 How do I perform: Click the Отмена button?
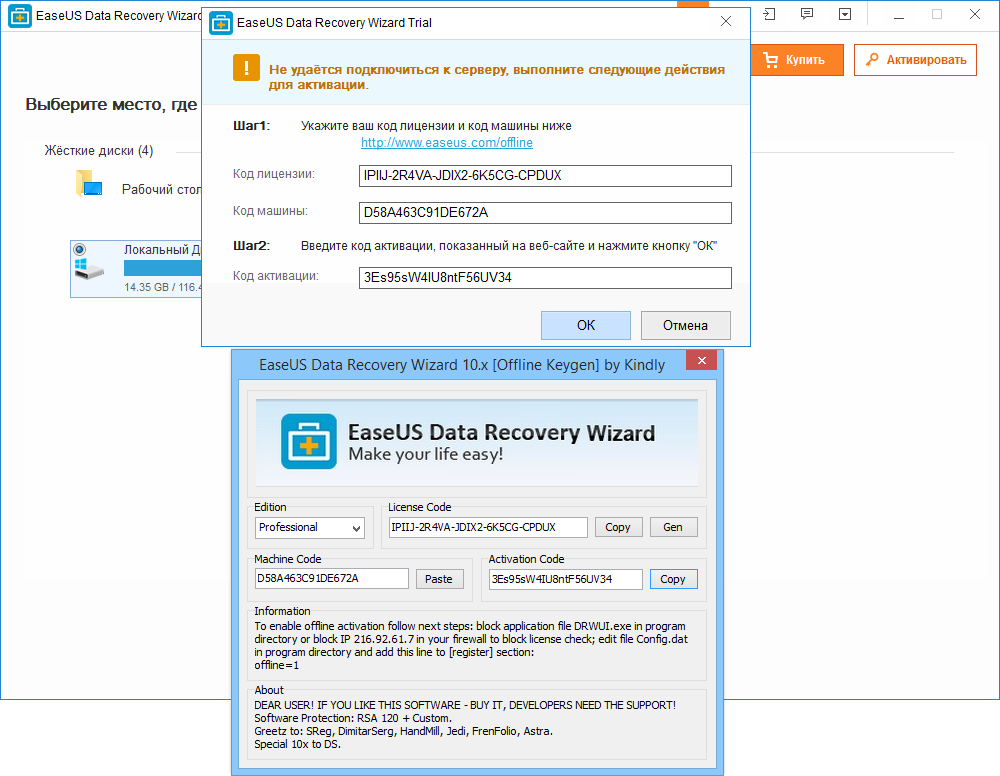(686, 325)
